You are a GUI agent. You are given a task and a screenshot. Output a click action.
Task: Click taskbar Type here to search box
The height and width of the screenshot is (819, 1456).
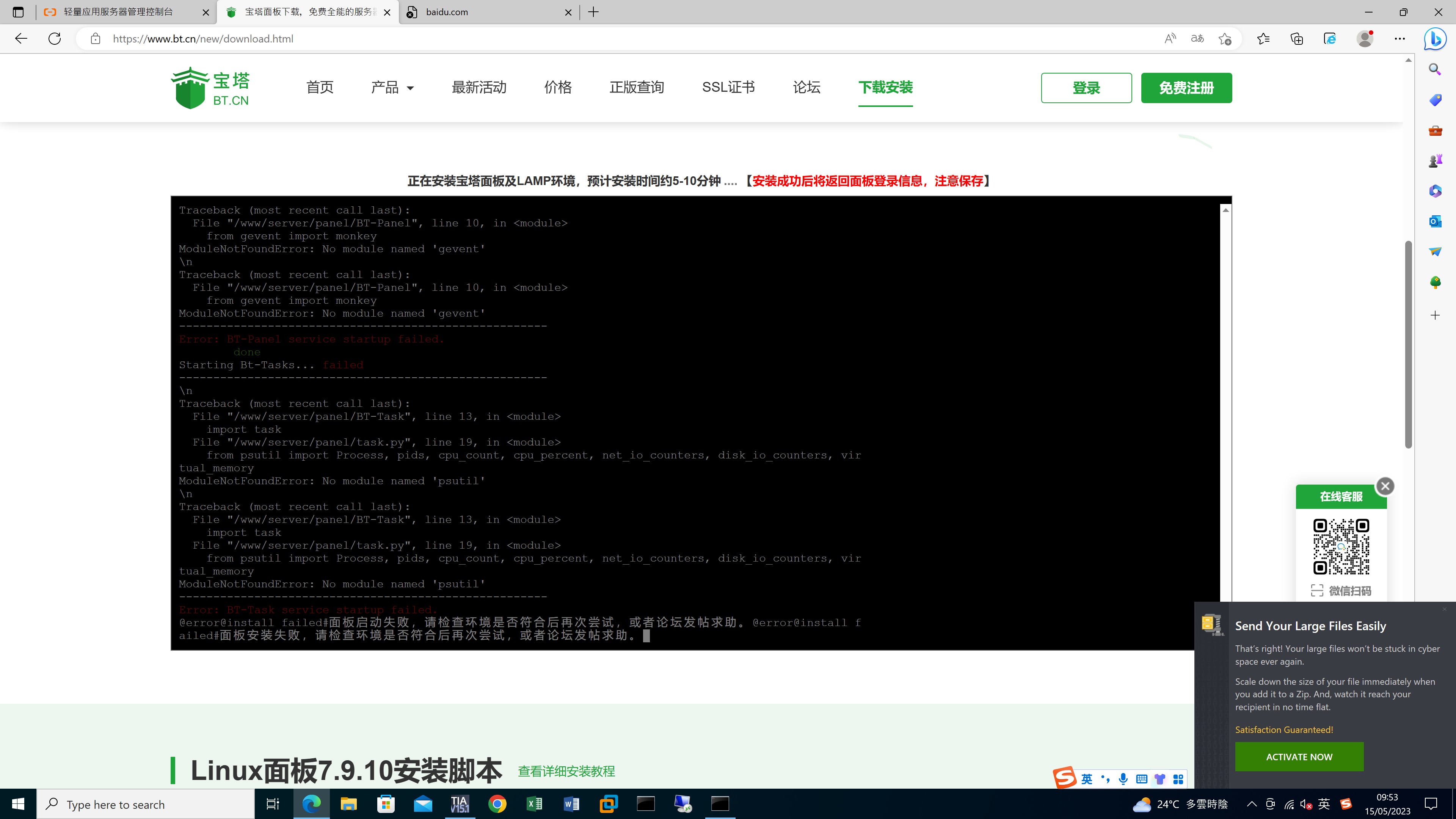click(x=146, y=804)
